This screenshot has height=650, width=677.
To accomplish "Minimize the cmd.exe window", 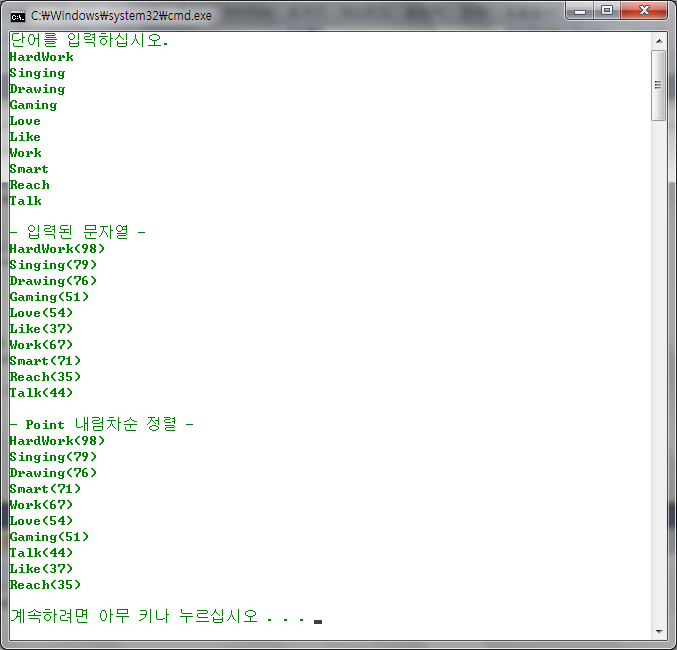I will click(580, 11).
